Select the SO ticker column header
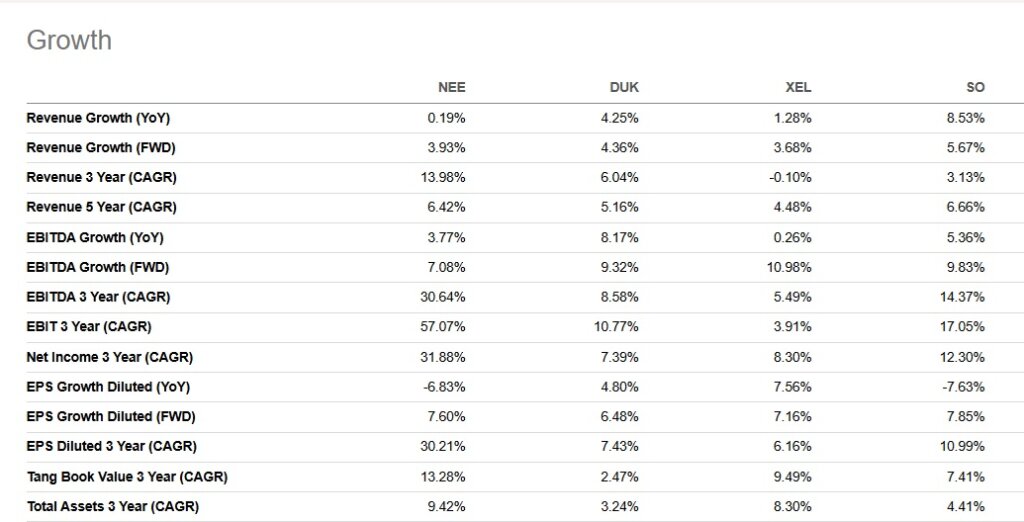 (975, 88)
